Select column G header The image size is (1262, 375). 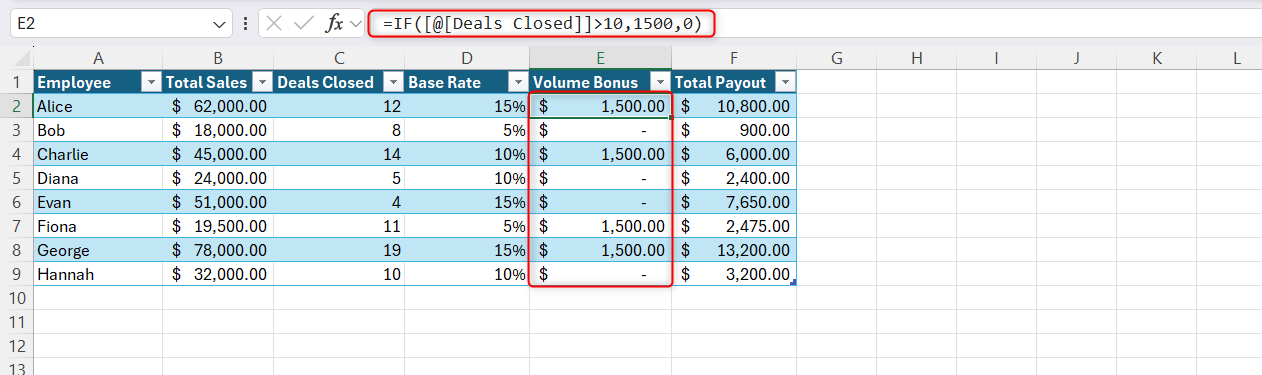click(837, 59)
